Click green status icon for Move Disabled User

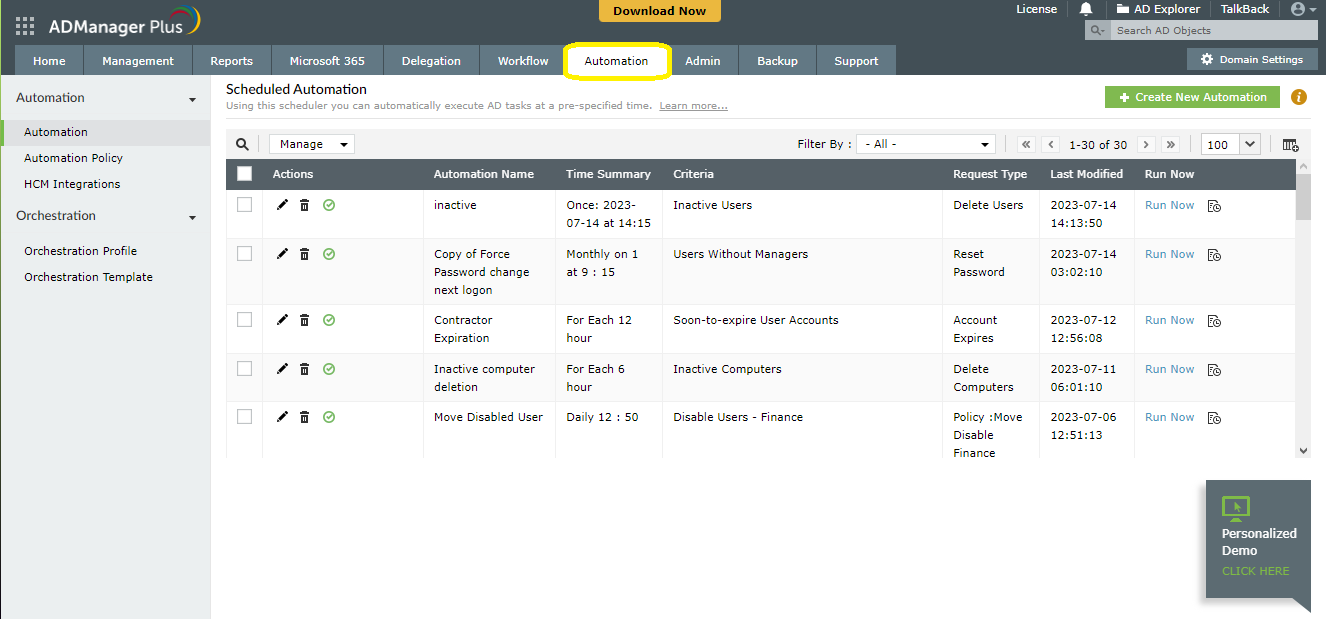tap(329, 417)
